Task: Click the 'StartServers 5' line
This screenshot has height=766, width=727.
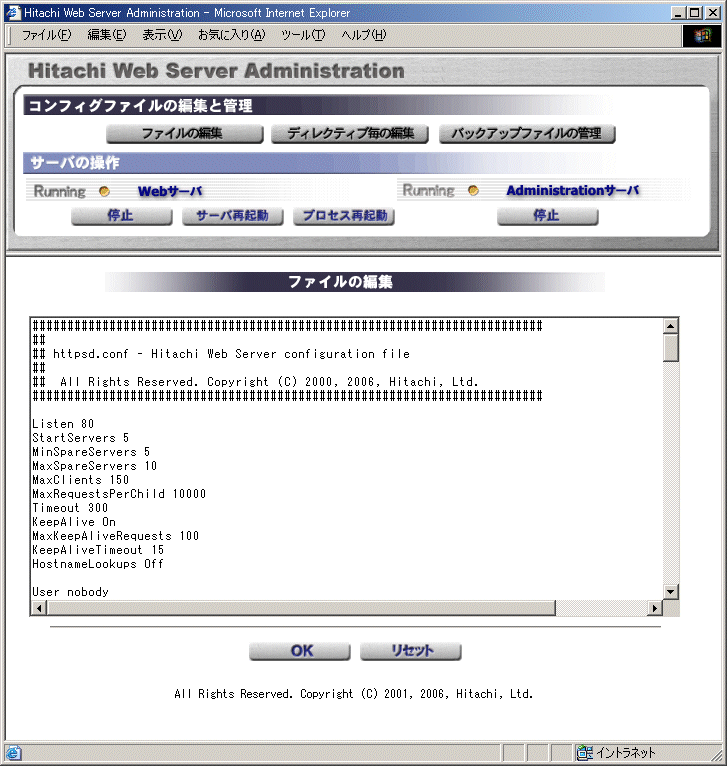Action: (81, 438)
